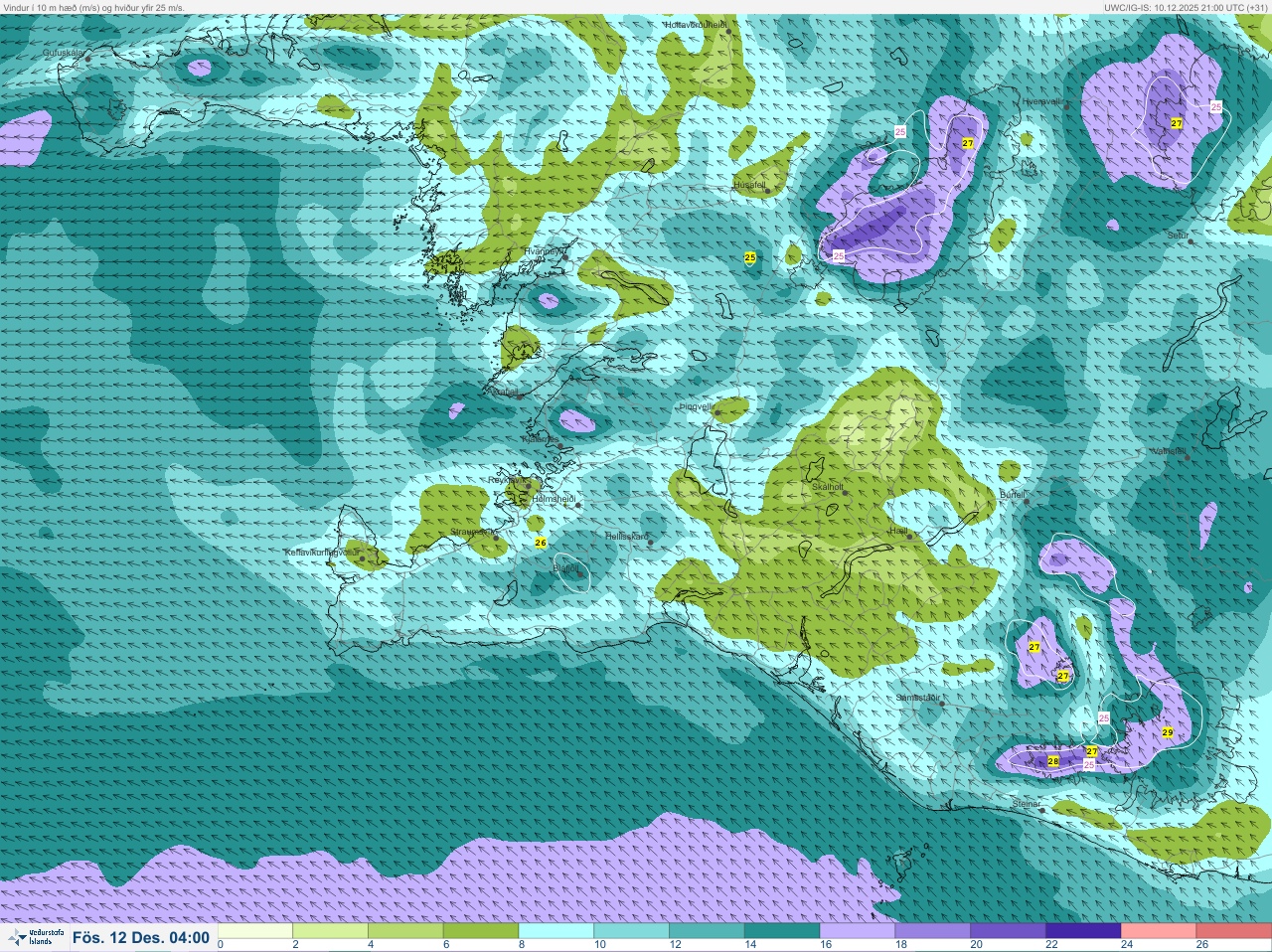
Task: Click the Hvanneyri station label
Action: coord(543,251)
